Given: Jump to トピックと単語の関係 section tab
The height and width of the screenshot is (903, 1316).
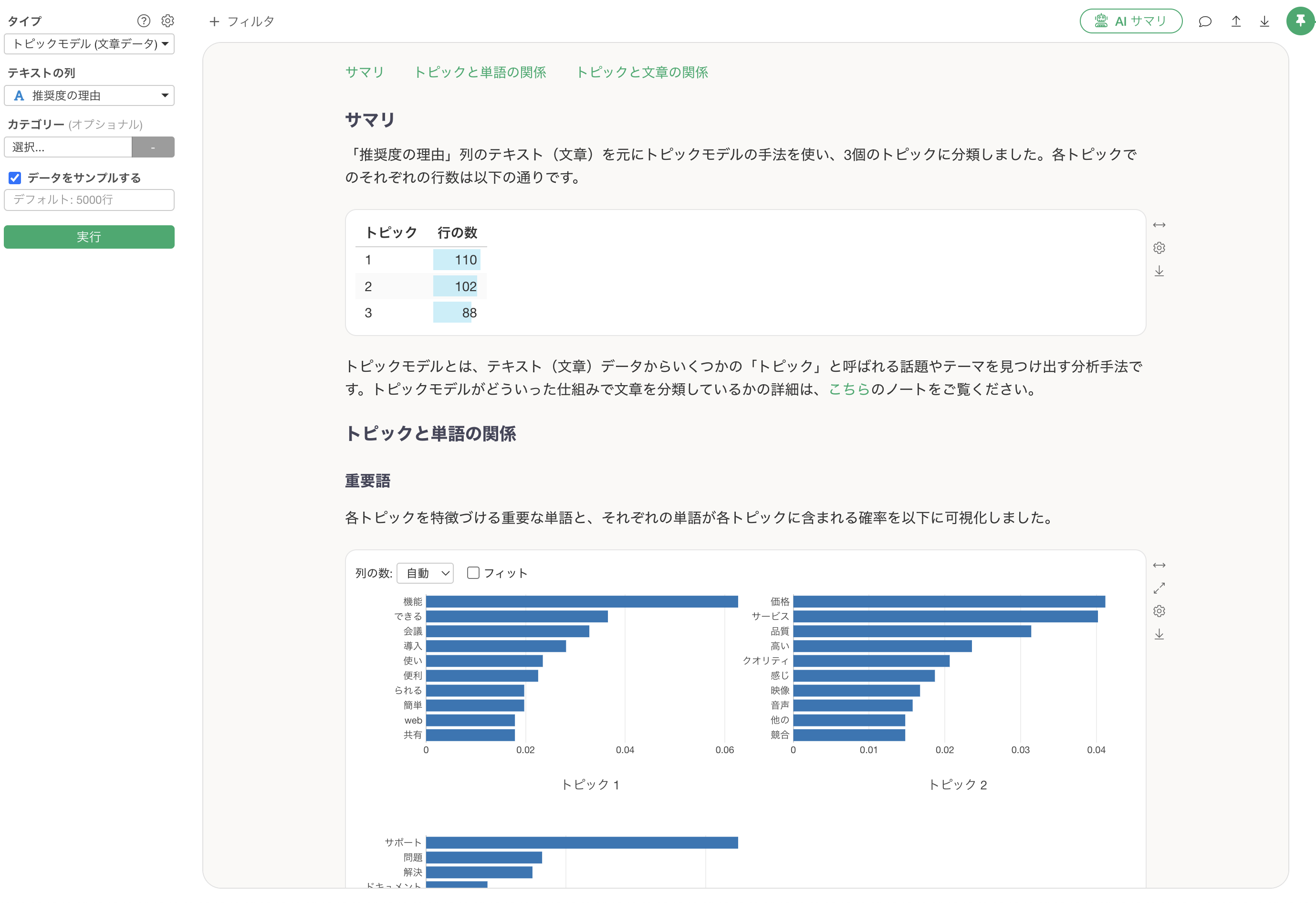Looking at the screenshot, I should click(480, 72).
